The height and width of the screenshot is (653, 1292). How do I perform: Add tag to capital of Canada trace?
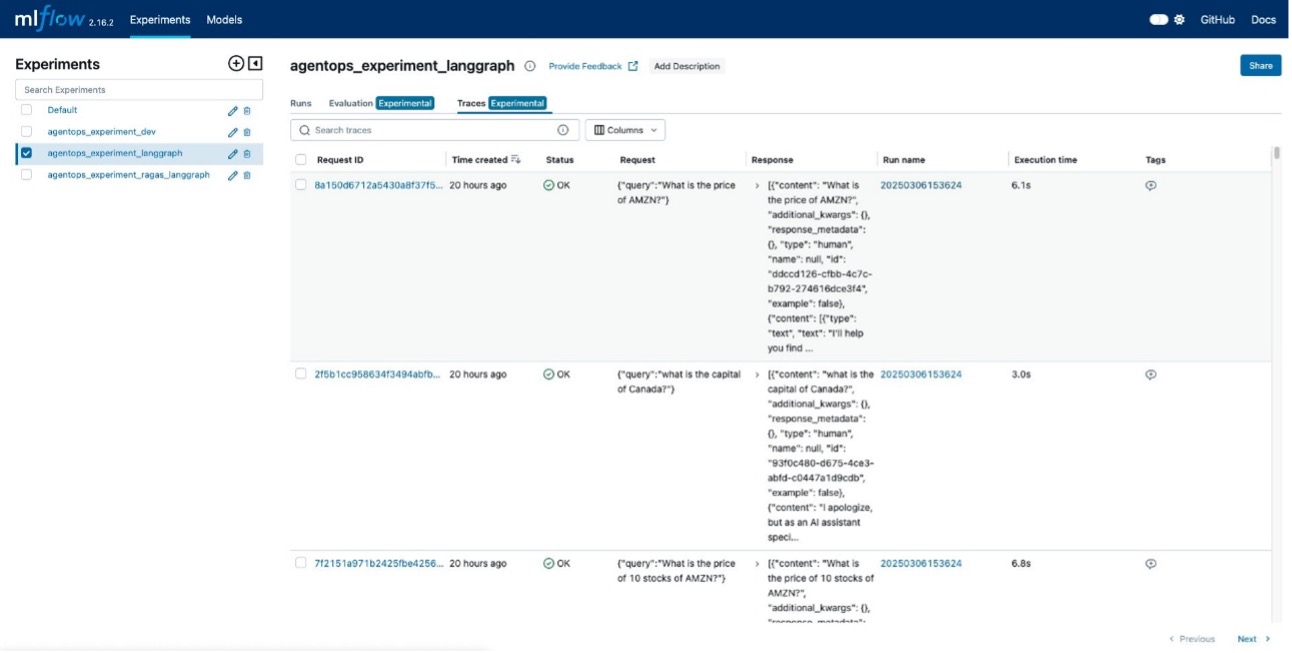(1151, 374)
